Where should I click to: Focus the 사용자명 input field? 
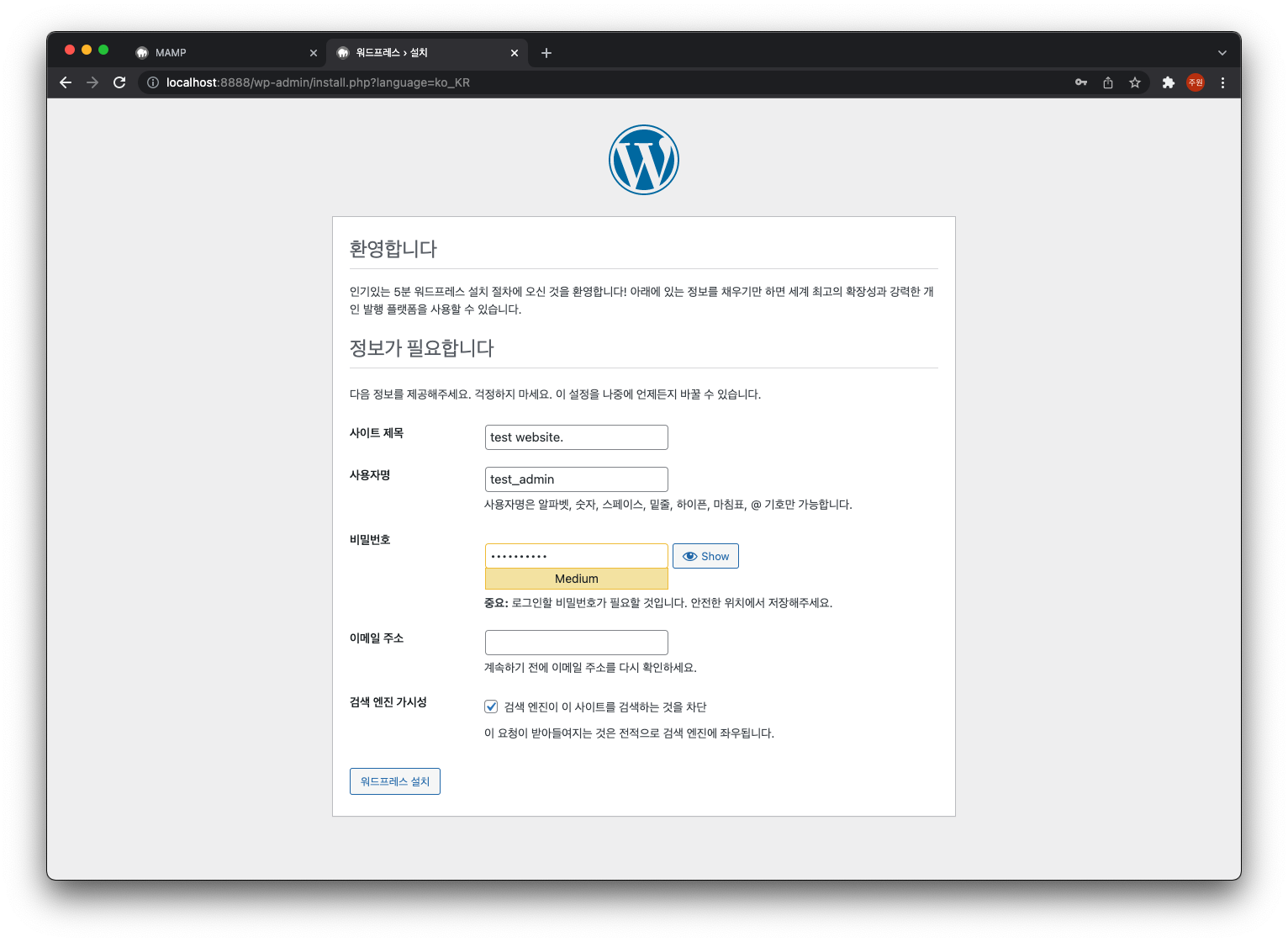[577, 479]
